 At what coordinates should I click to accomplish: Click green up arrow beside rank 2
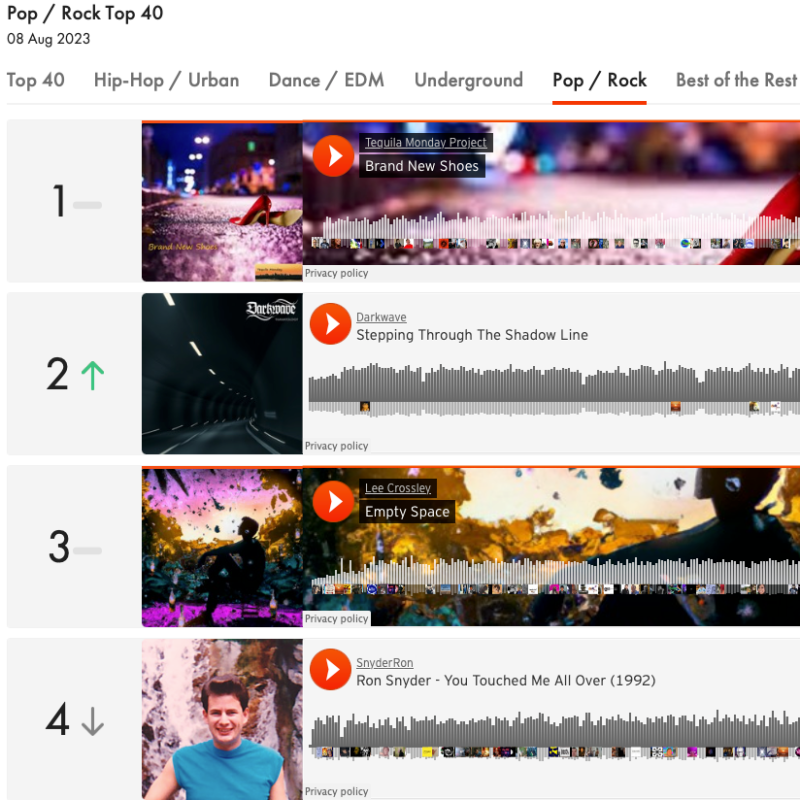(93, 376)
